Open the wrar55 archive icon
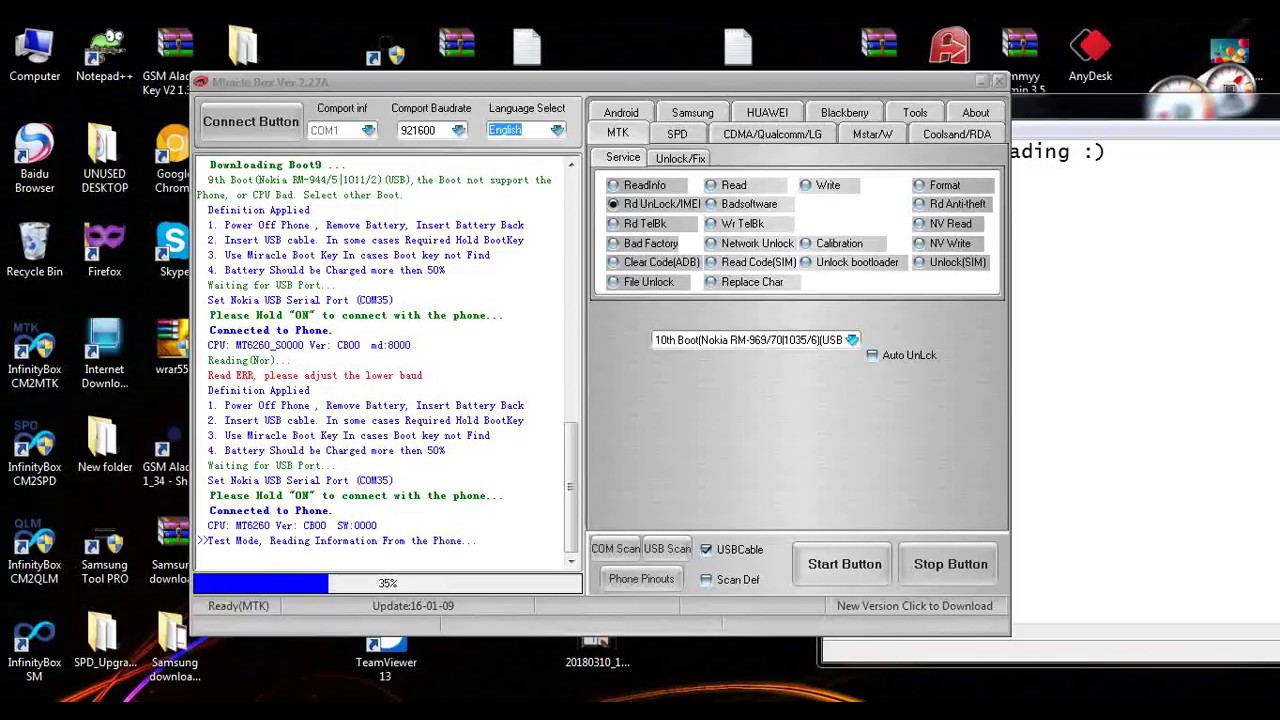The image size is (1280, 720). [172, 347]
